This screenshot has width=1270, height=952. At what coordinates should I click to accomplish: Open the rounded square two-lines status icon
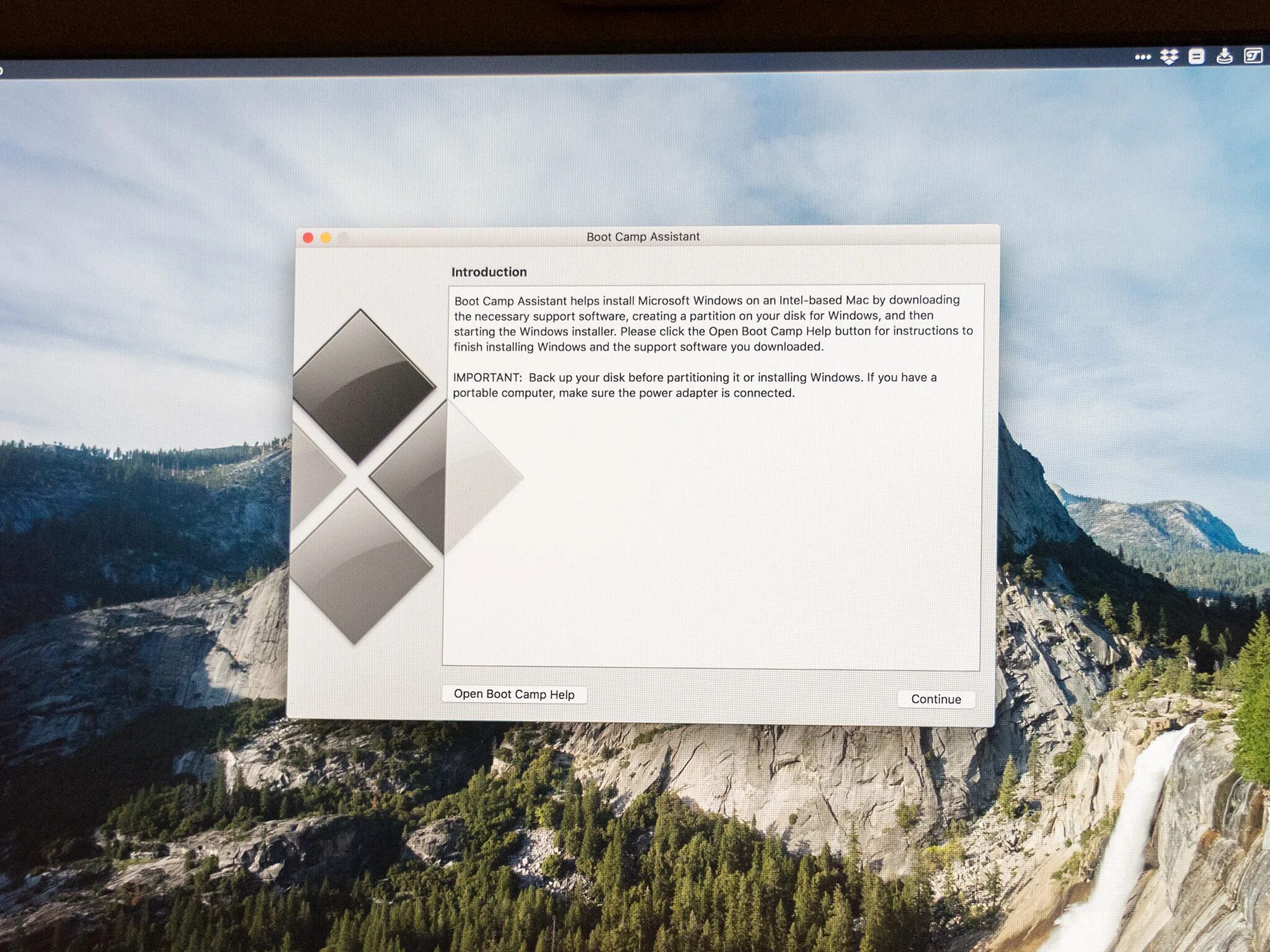coord(1196,57)
